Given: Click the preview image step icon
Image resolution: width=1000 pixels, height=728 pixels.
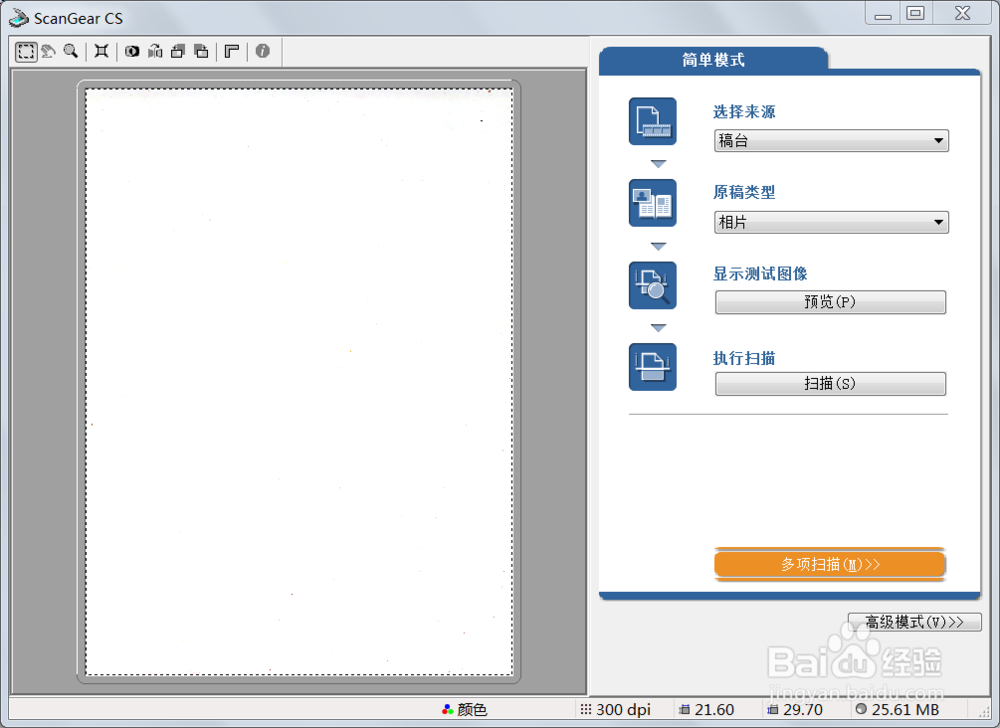Looking at the screenshot, I should tap(652, 285).
